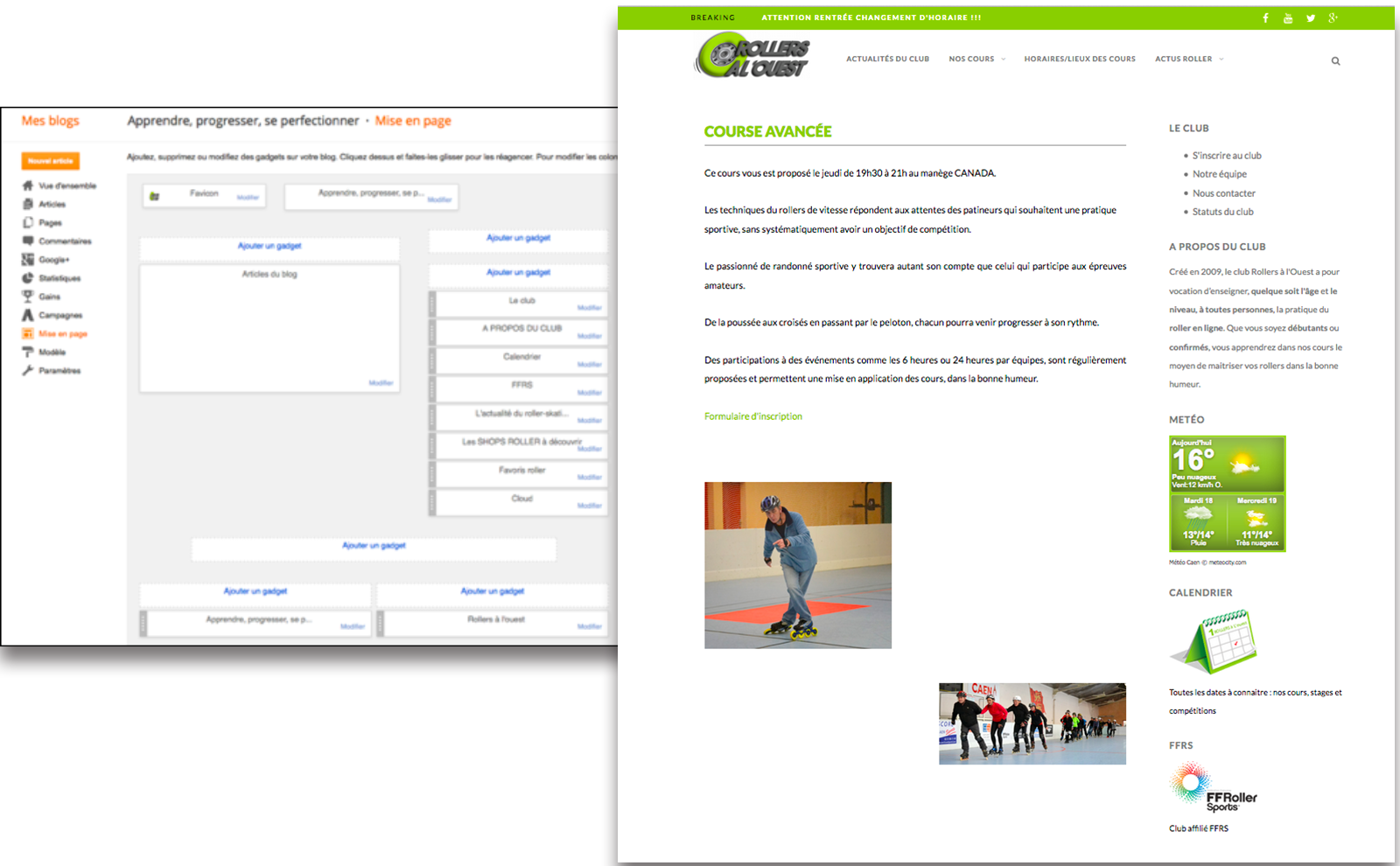Click the Rollers à l'Ouest logo

[x=752, y=56]
